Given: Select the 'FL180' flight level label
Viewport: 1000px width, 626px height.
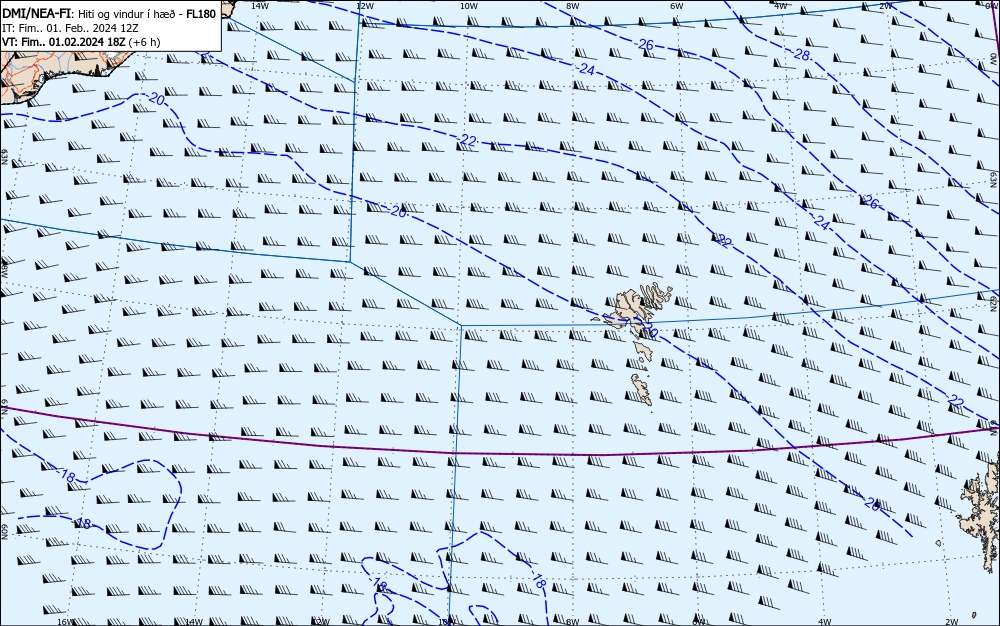Looking at the screenshot, I should (201, 14).
